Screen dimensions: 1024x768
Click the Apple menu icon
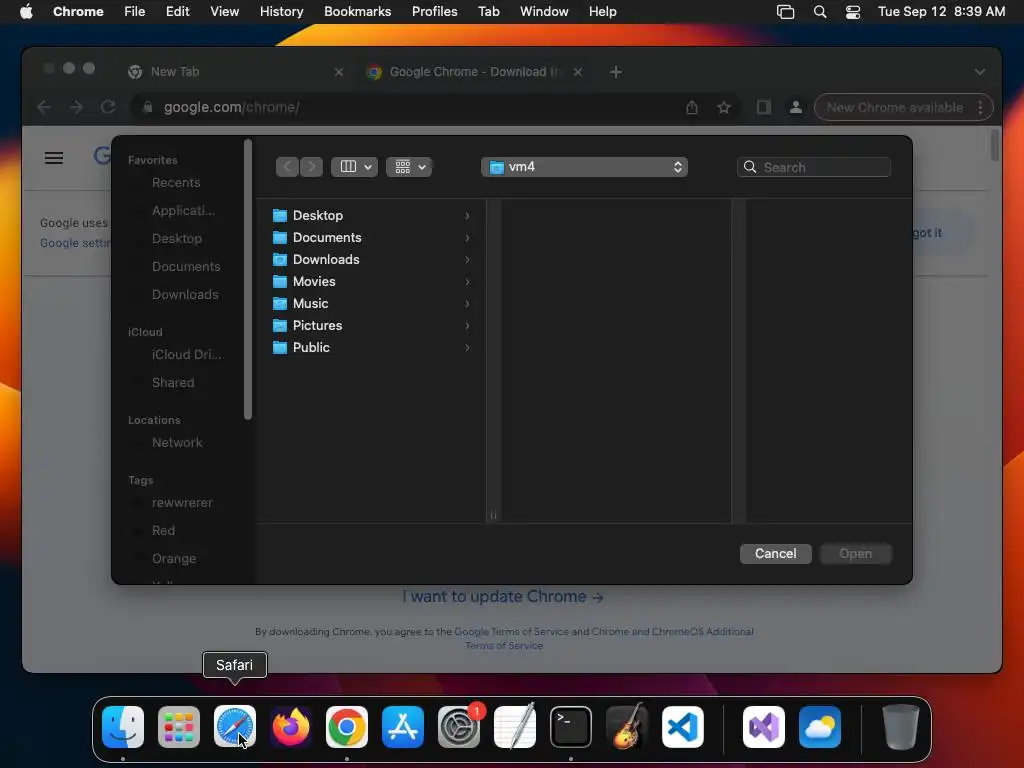pyautogui.click(x=26, y=11)
